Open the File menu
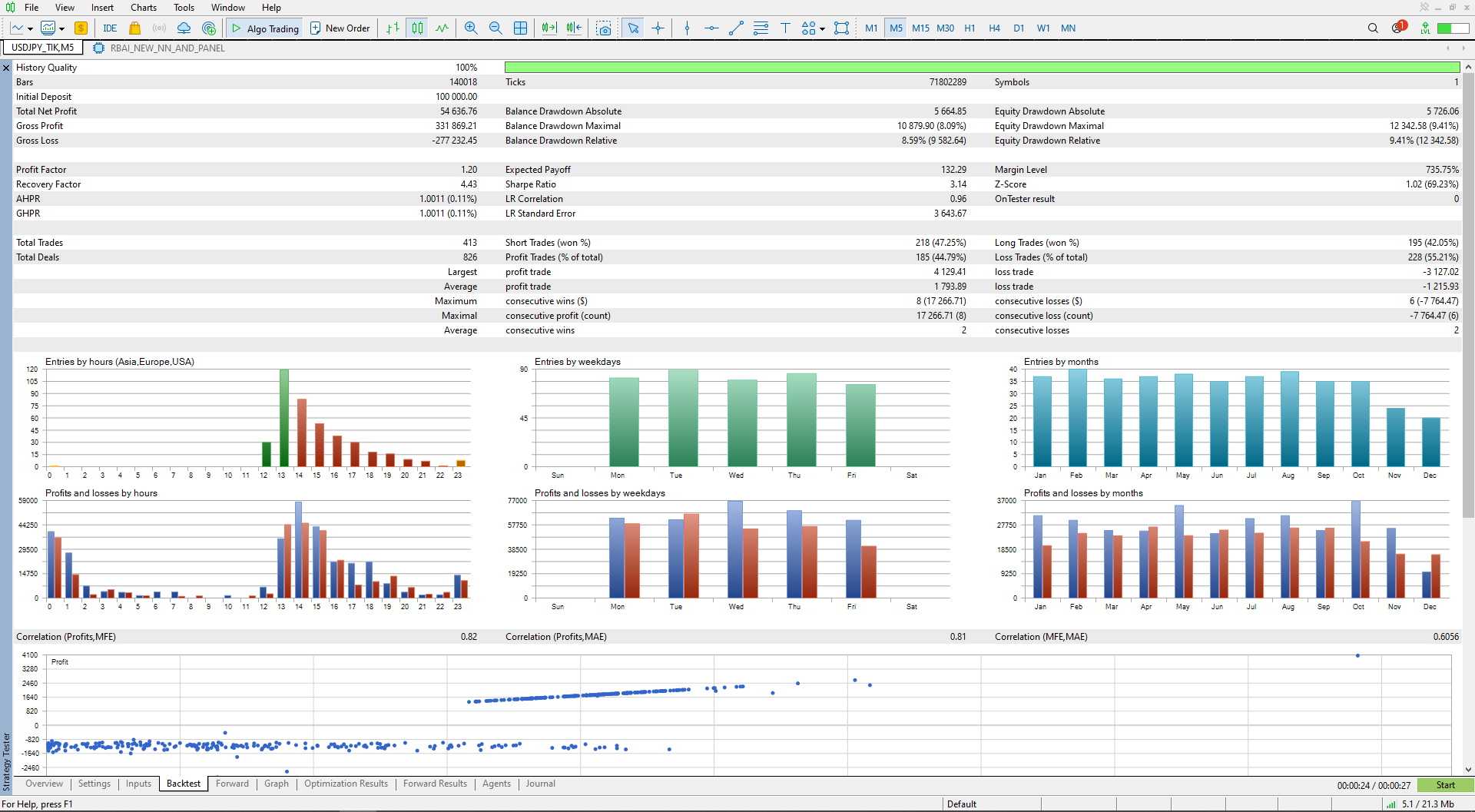1475x812 pixels. tap(31, 7)
